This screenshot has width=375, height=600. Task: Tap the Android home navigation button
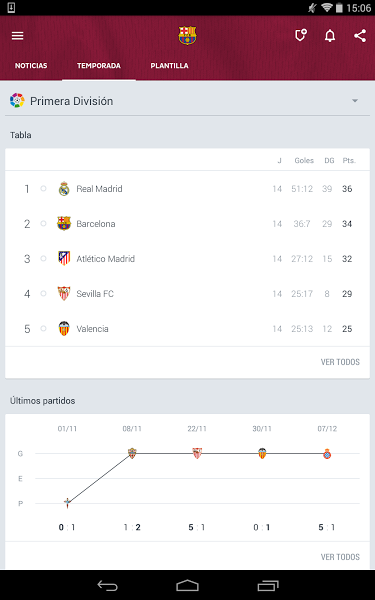click(x=188, y=585)
